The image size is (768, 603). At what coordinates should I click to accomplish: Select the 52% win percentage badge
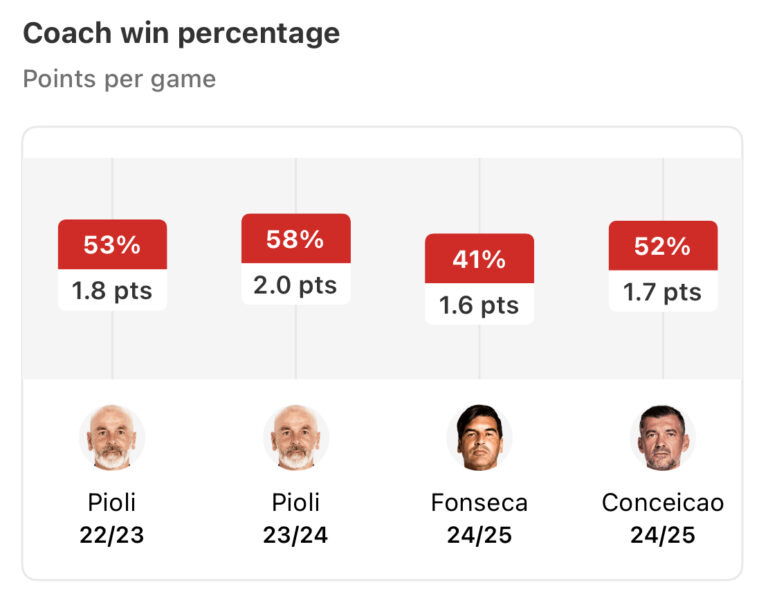(663, 246)
